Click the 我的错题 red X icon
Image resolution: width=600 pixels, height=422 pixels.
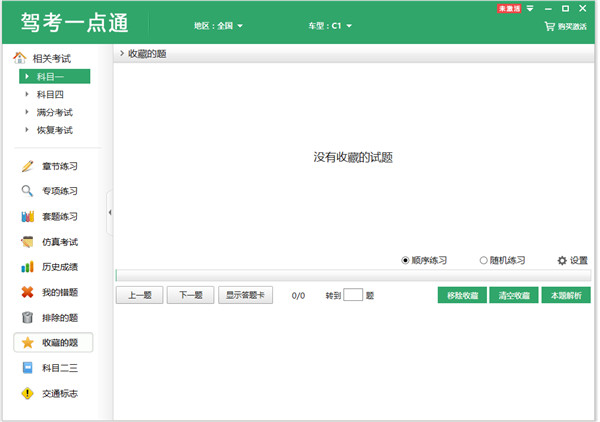(x=28, y=292)
